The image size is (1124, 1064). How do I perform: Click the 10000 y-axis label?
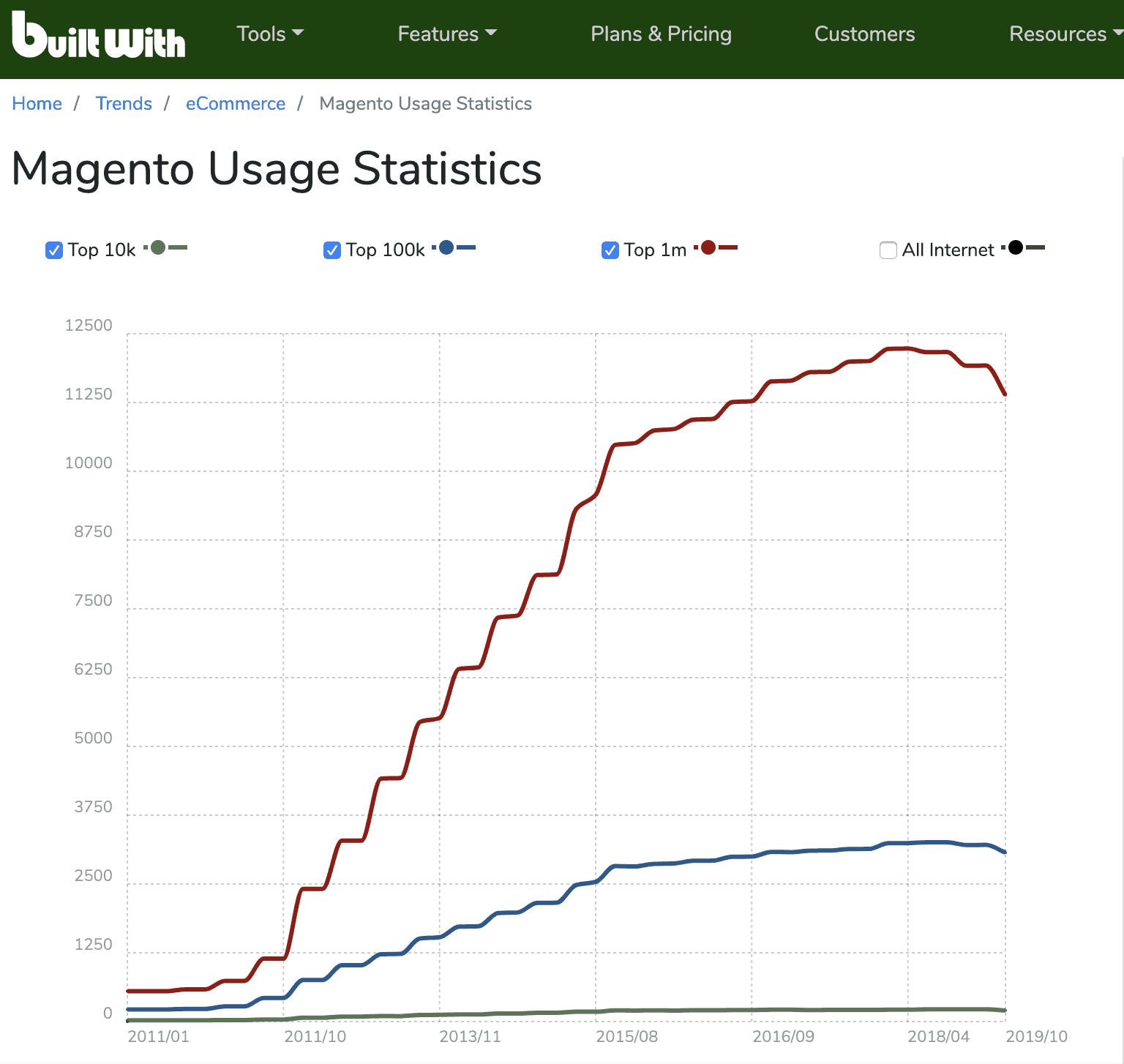(89, 463)
